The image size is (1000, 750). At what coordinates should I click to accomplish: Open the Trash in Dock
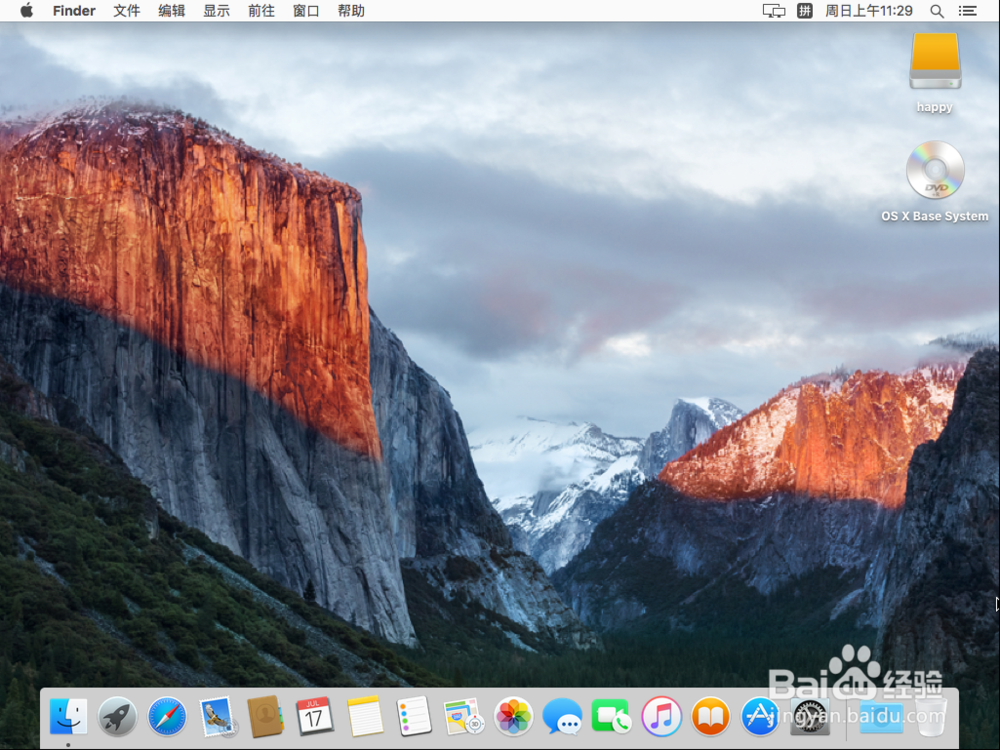pos(931,716)
